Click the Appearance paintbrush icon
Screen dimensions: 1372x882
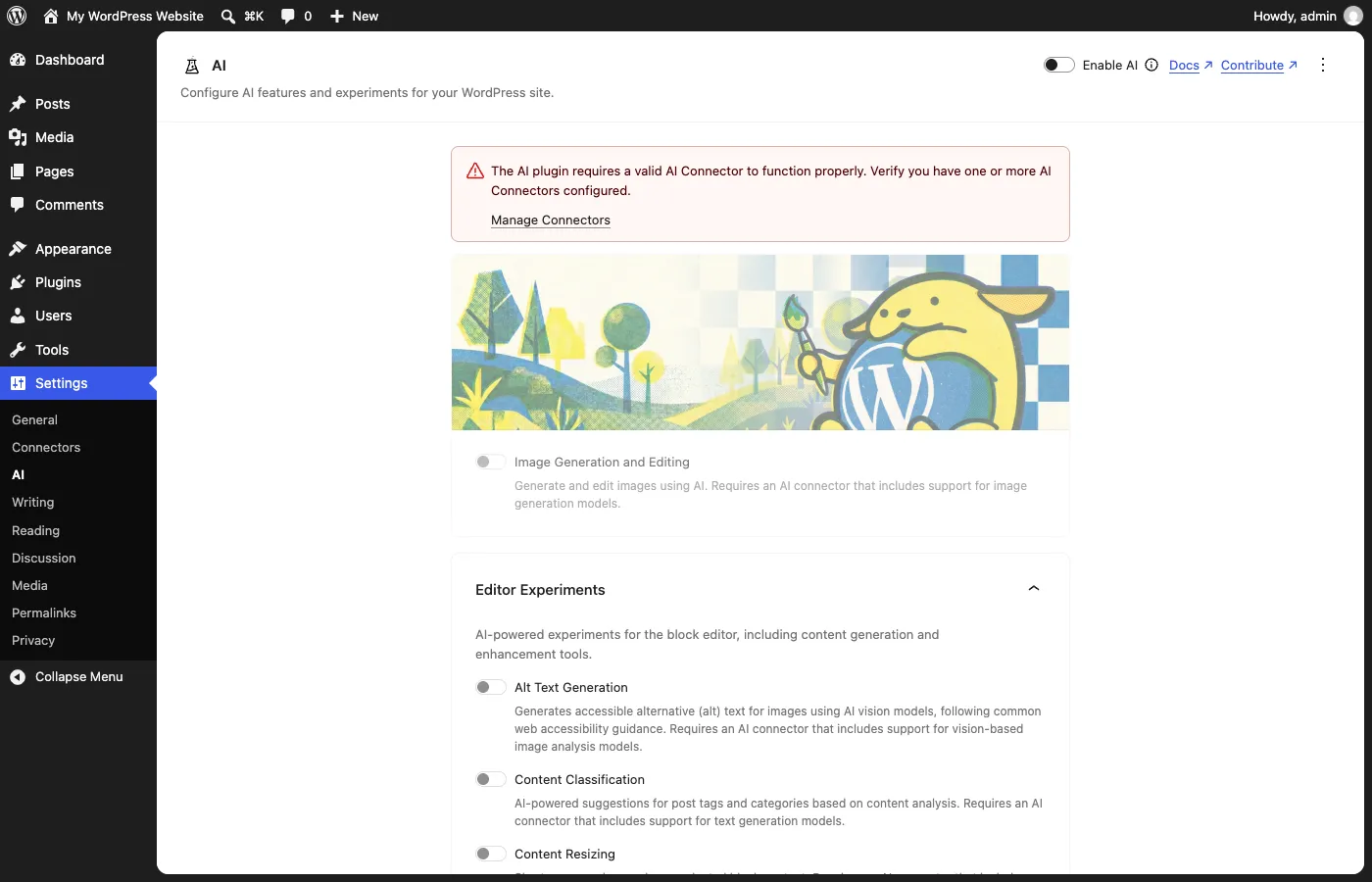click(18, 249)
